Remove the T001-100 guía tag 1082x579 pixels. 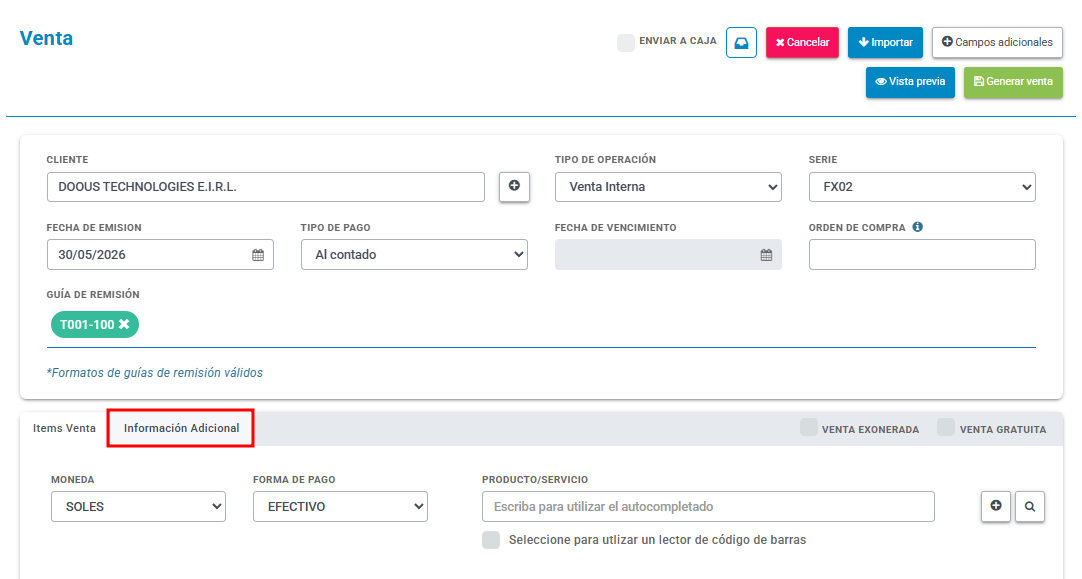pyautogui.click(x=124, y=324)
